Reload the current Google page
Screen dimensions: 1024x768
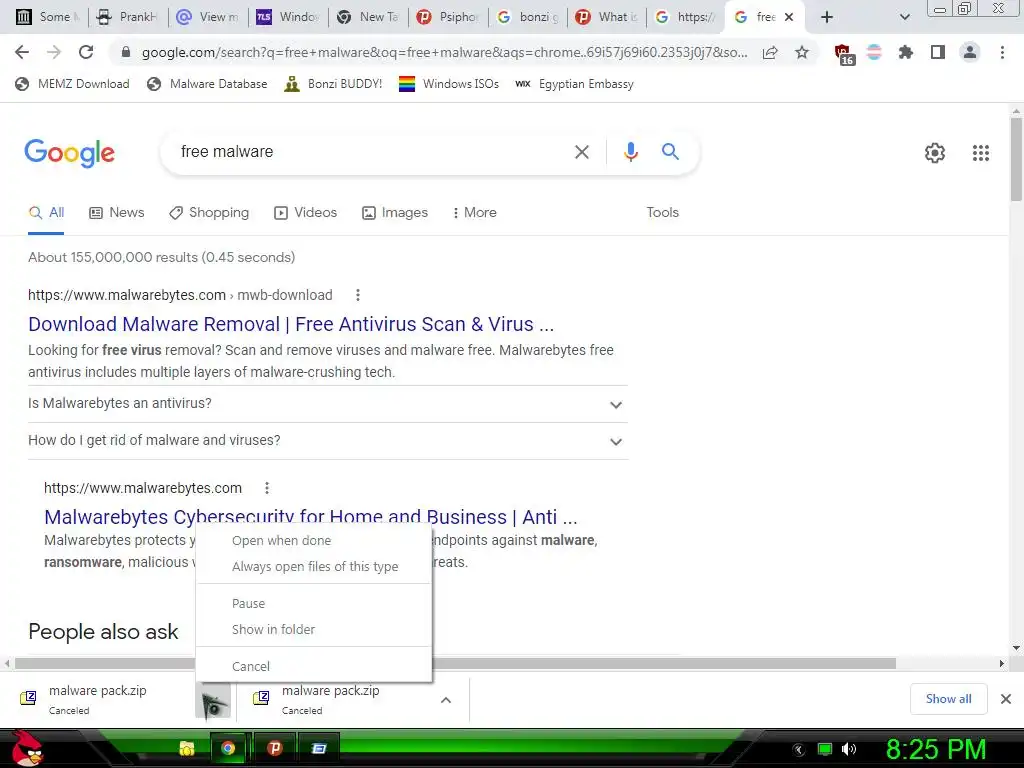tap(86, 52)
